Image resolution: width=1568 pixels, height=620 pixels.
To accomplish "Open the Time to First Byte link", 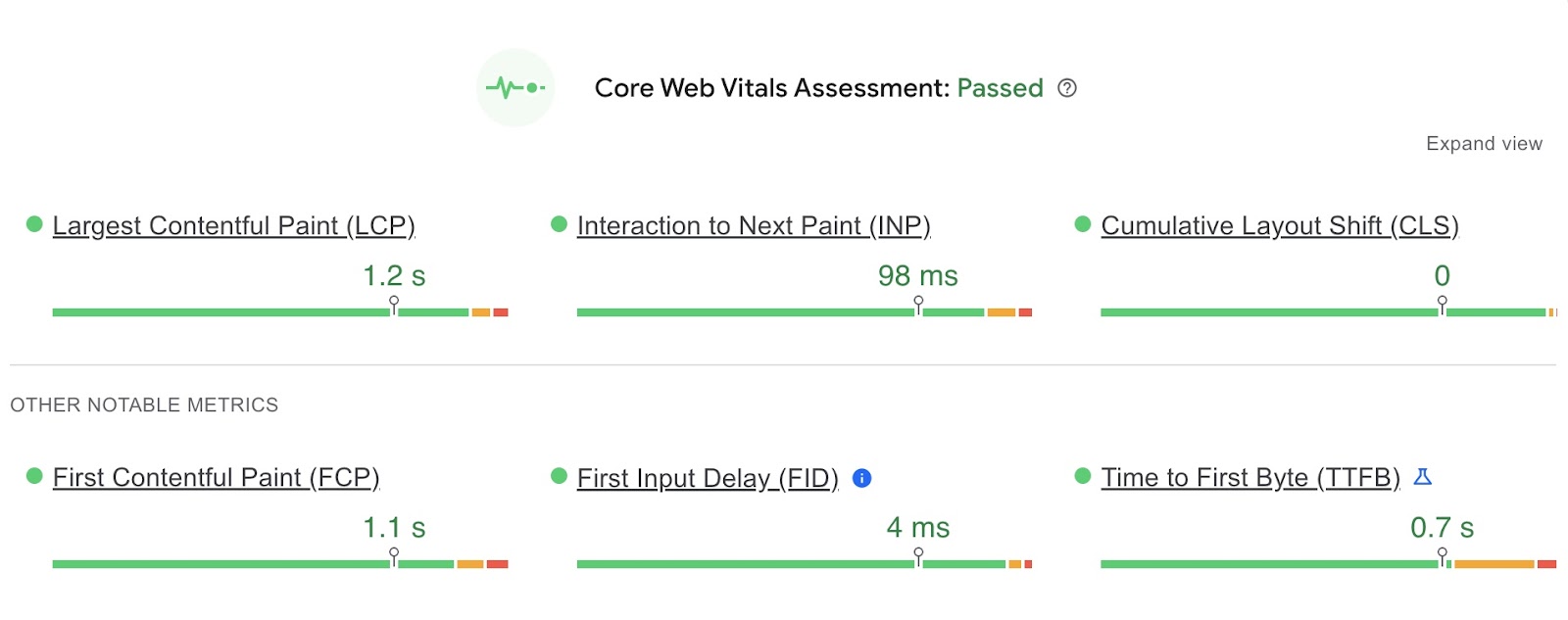I will pyautogui.click(x=1251, y=478).
